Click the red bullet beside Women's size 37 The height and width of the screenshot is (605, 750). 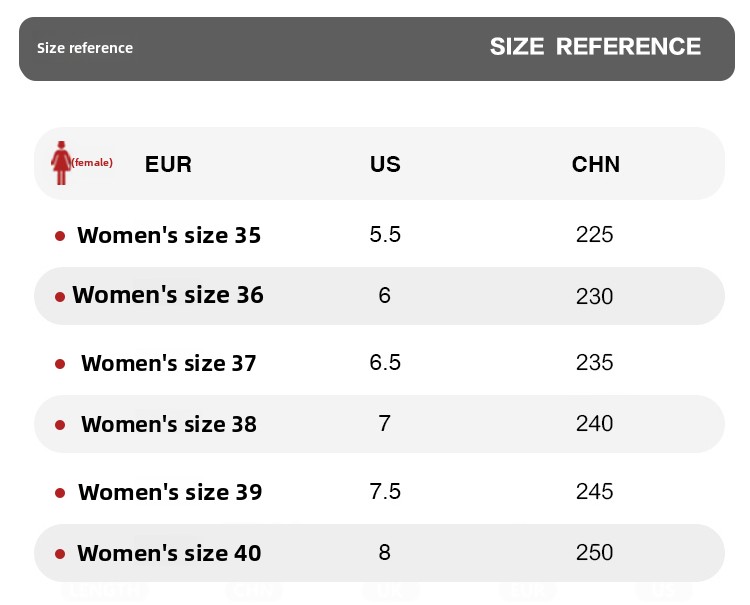60,364
